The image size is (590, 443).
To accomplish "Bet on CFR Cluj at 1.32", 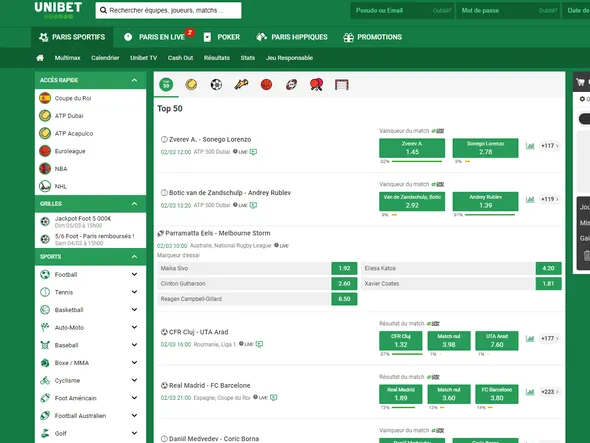I will coord(401,341).
